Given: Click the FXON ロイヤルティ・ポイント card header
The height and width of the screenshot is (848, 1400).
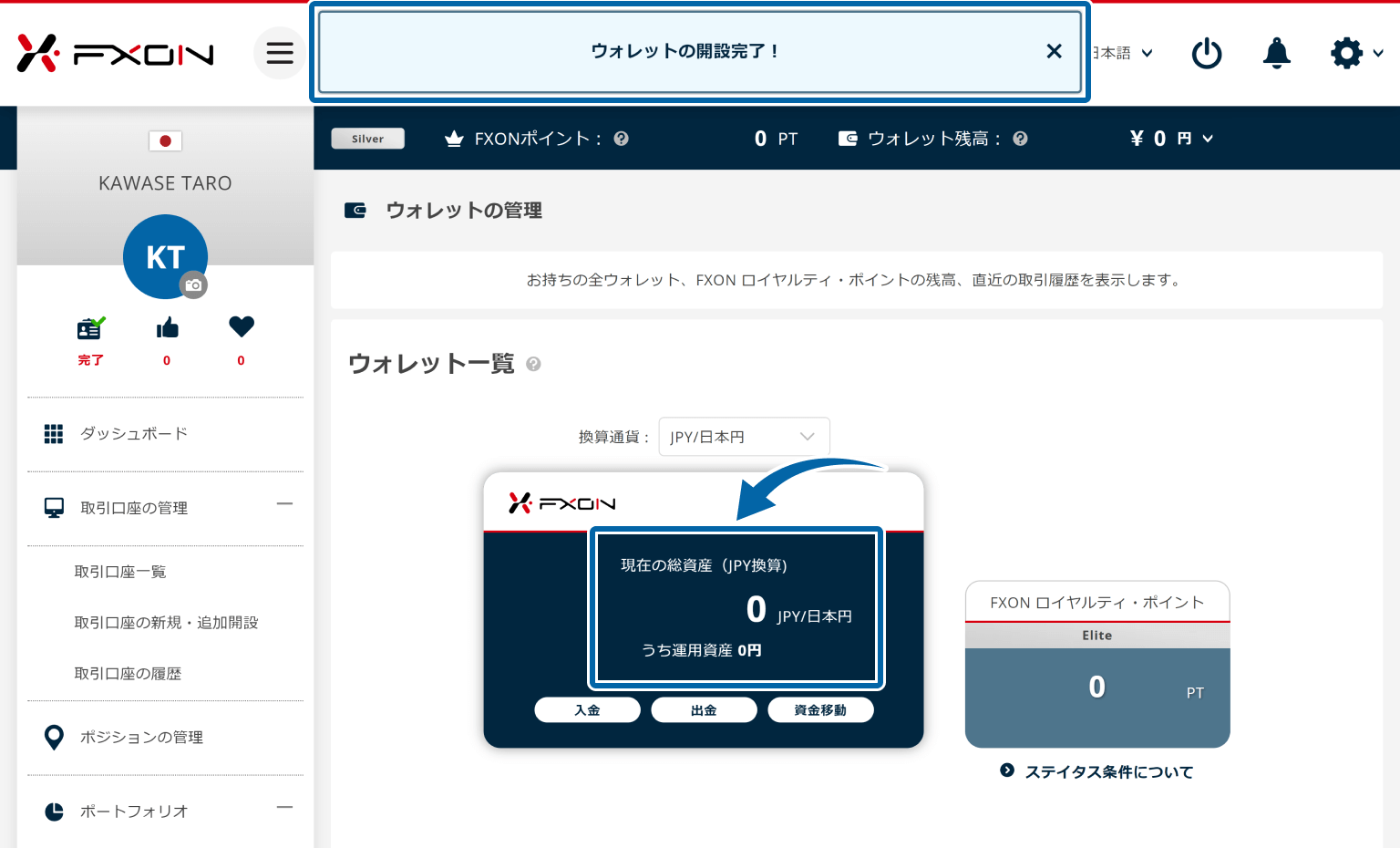Looking at the screenshot, I should click(x=1097, y=603).
